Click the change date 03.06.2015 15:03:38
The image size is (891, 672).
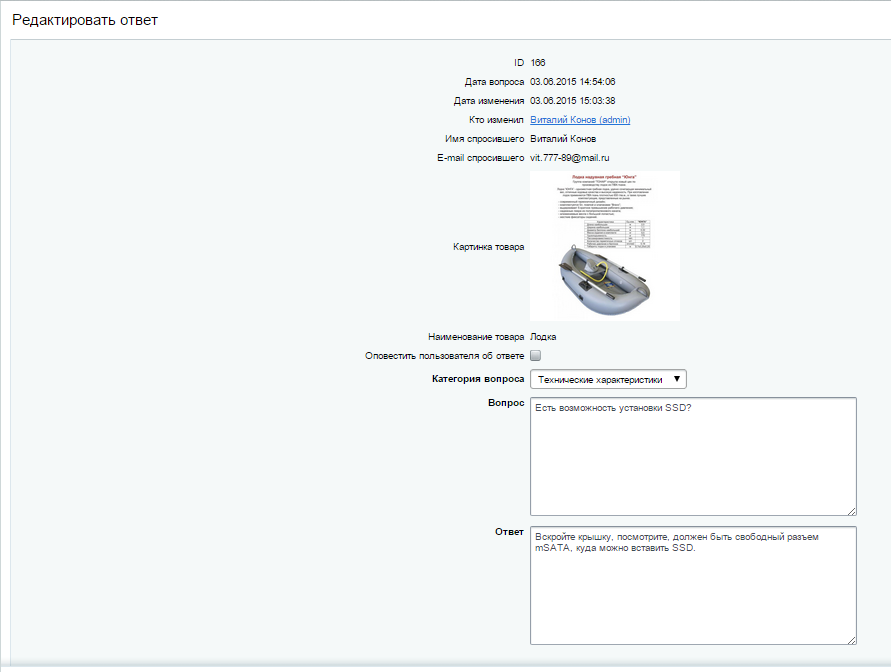click(x=572, y=101)
